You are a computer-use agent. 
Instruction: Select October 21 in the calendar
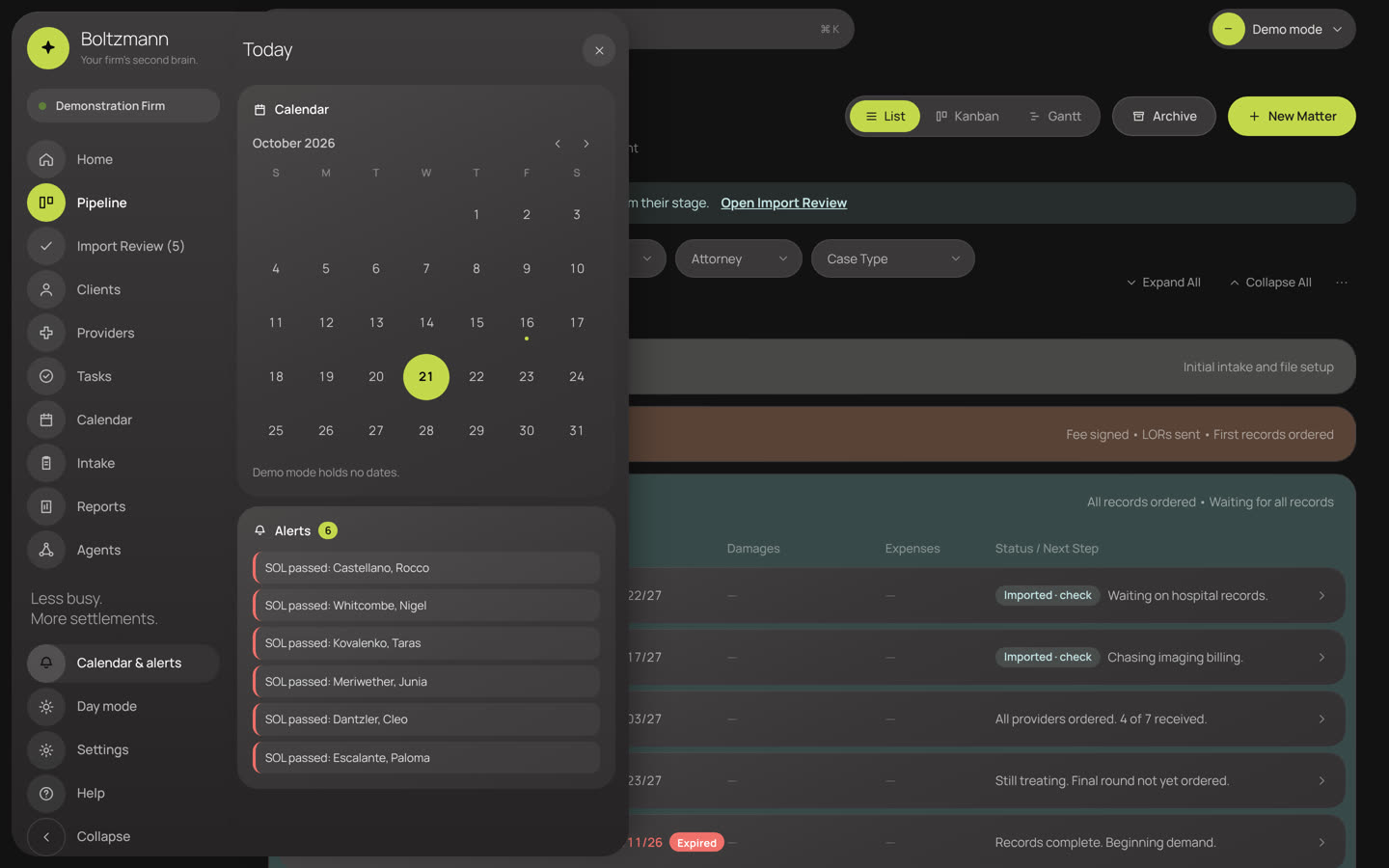tap(426, 376)
